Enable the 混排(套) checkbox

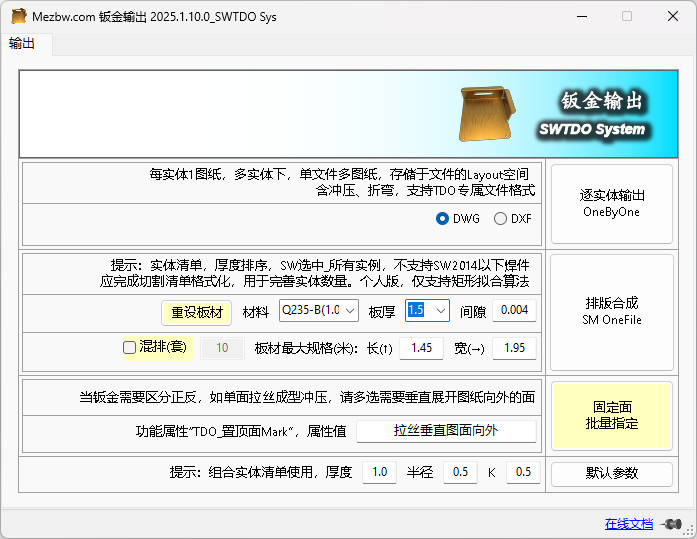coord(129,348)
